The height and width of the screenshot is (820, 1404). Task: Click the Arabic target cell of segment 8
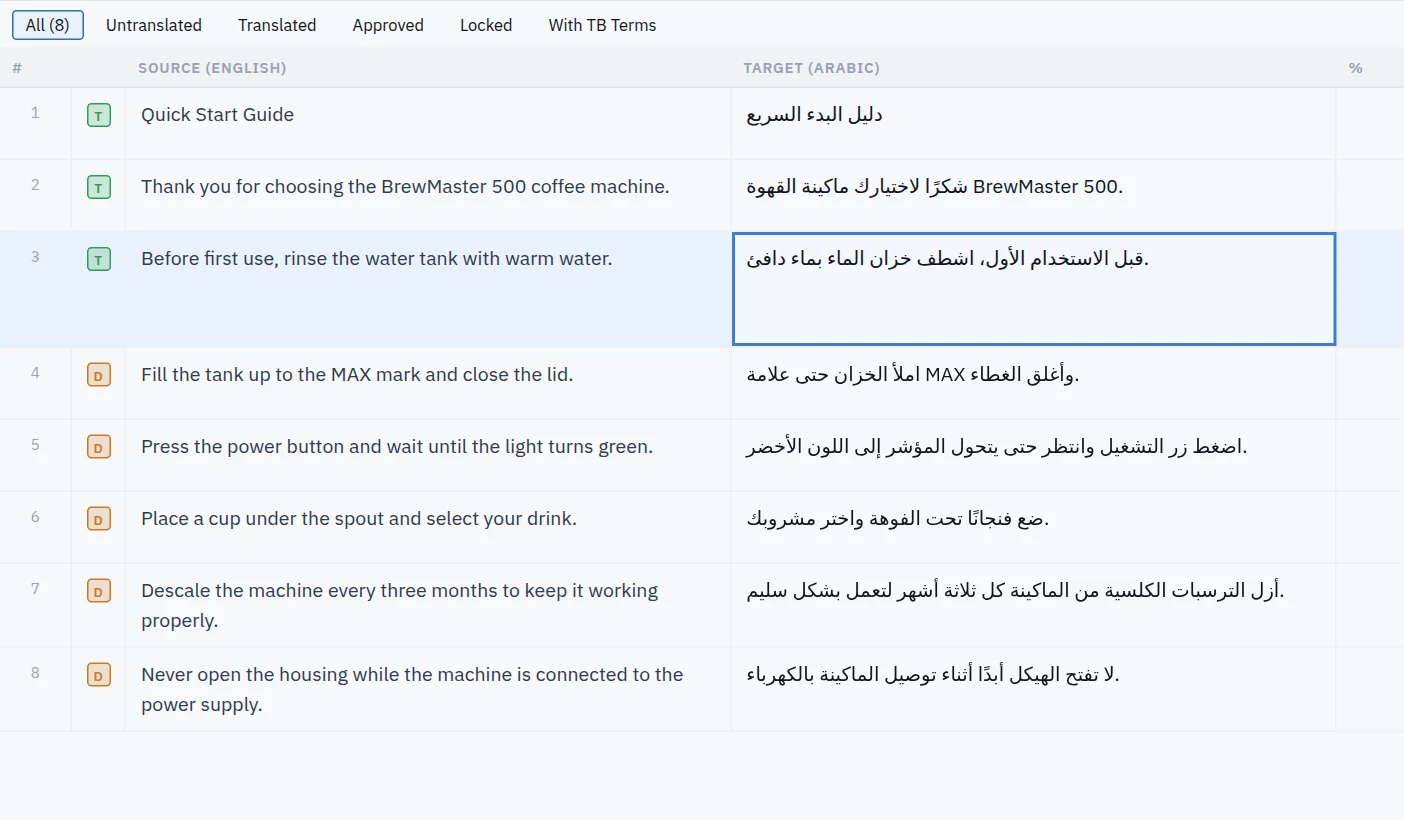point(1033,689)
